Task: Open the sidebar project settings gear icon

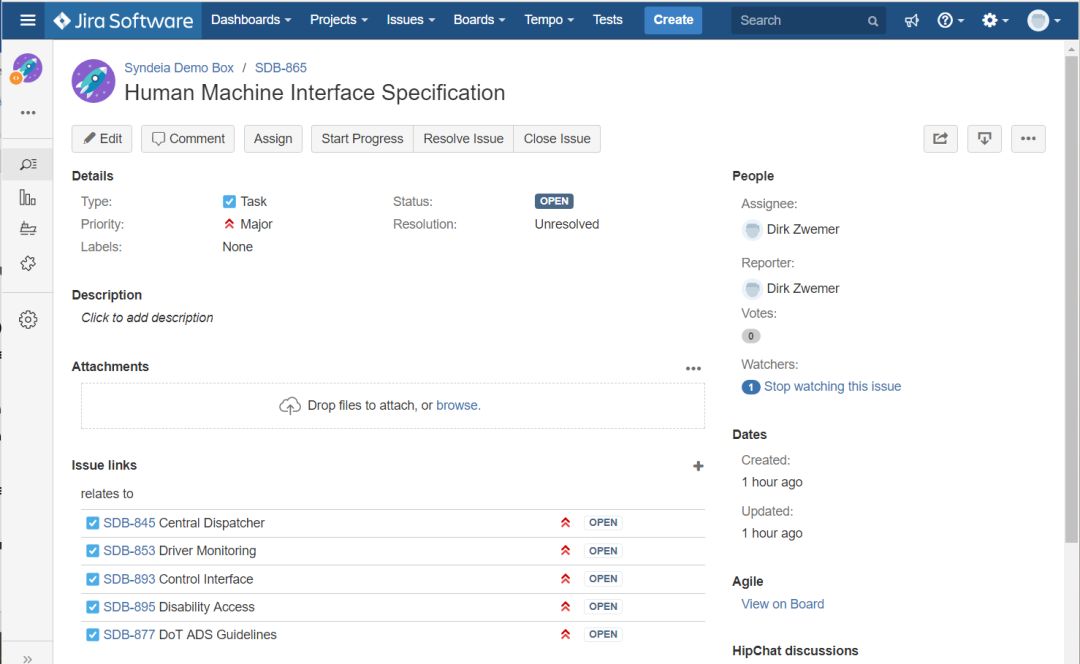Action: 28,320
